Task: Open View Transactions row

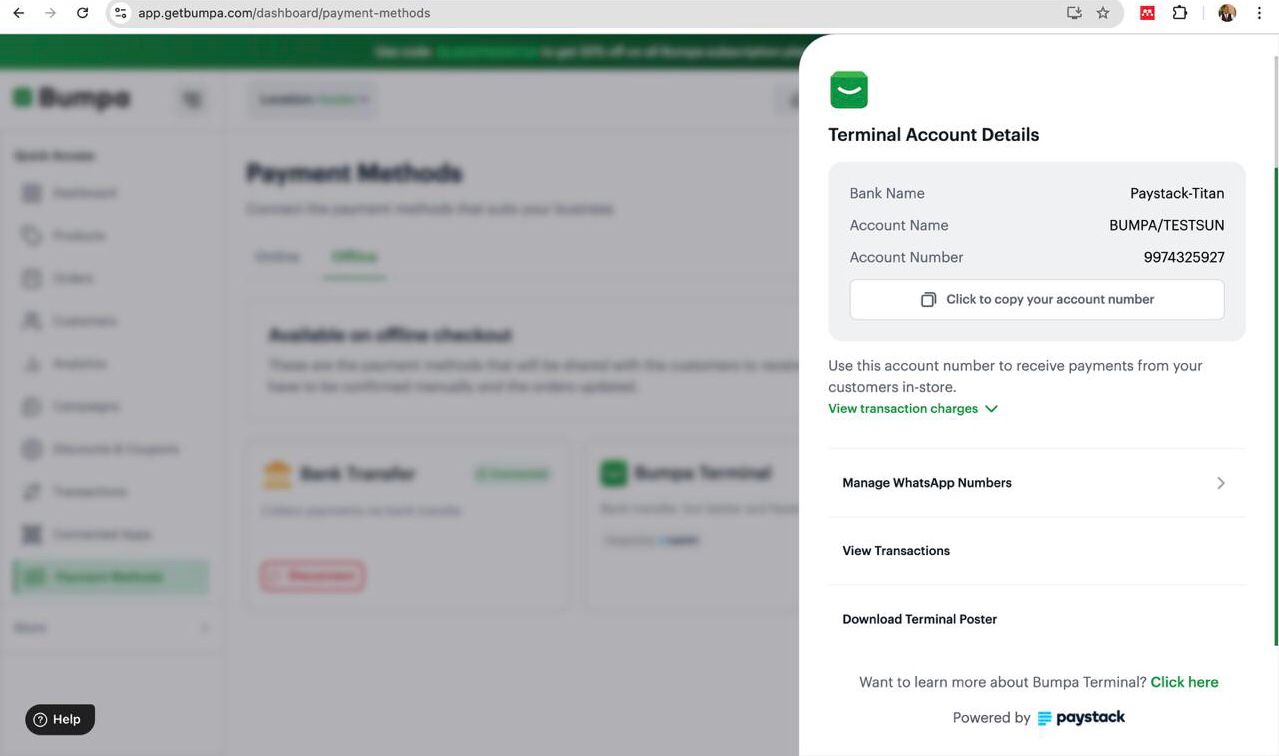Action: (x=1037, y=551)
